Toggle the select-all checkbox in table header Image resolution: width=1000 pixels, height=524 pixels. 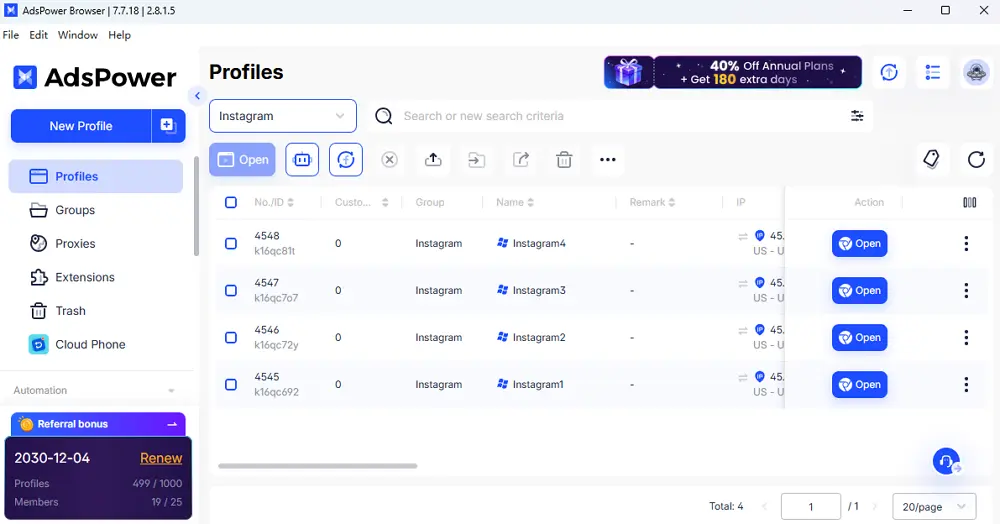pos(231,202)
